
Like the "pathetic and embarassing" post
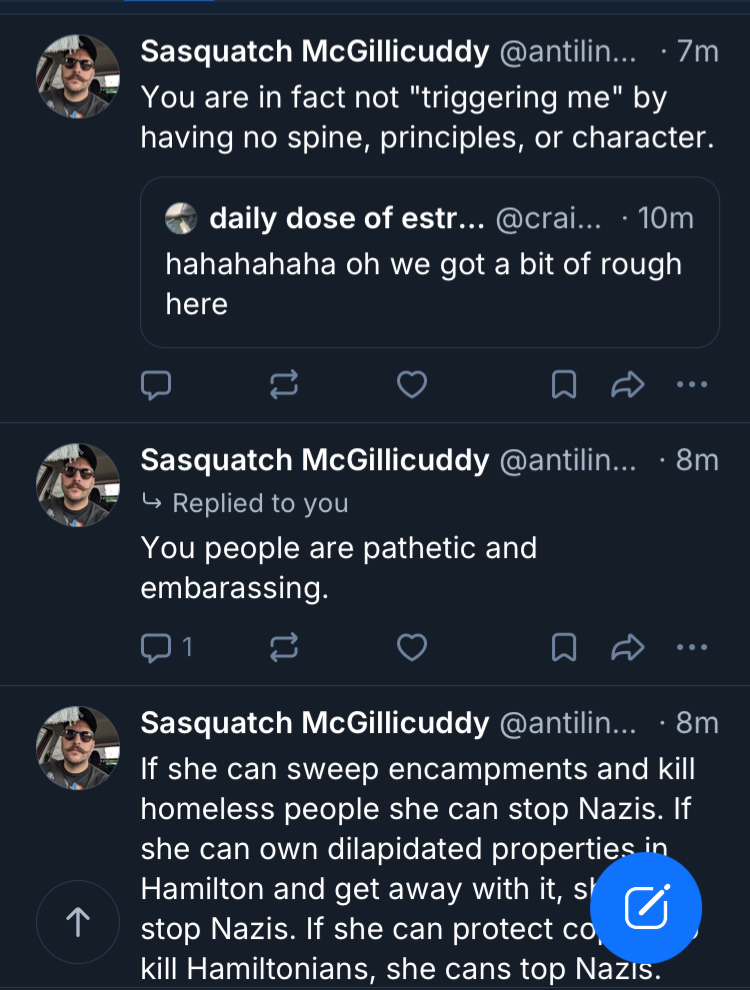click(412, 649)
